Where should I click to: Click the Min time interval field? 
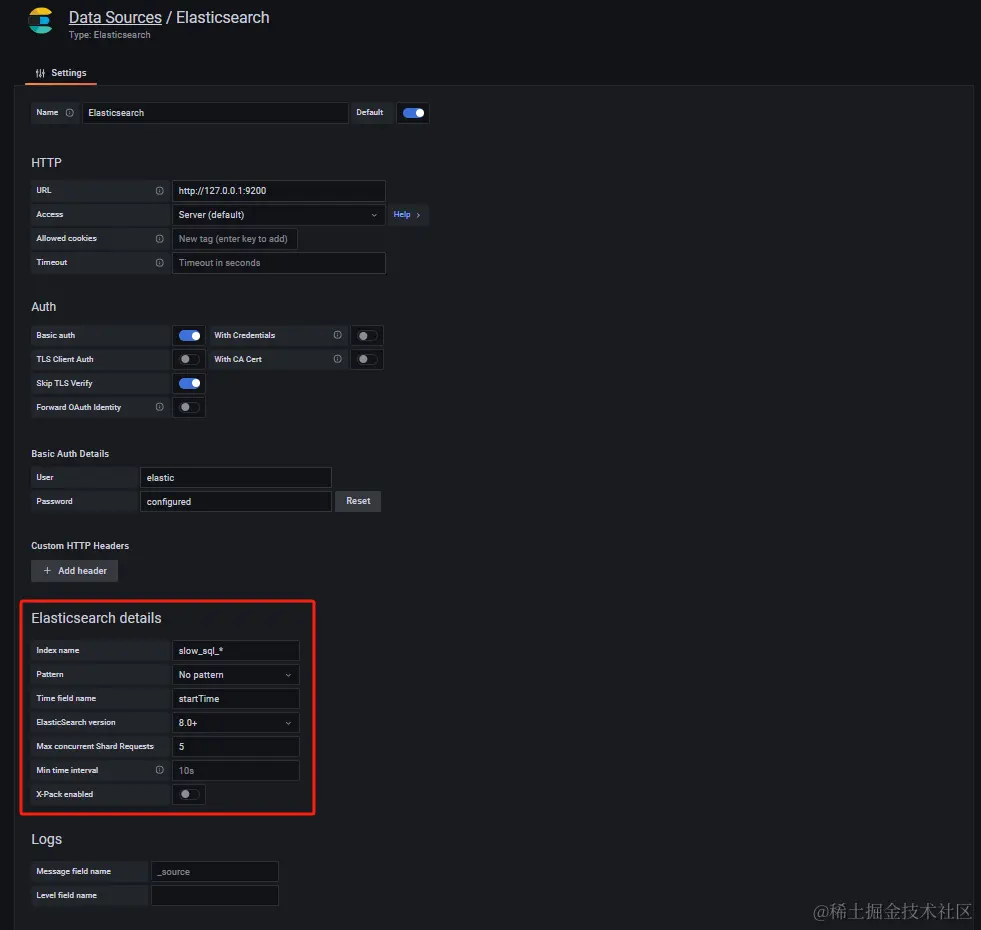tap(236, 770)
